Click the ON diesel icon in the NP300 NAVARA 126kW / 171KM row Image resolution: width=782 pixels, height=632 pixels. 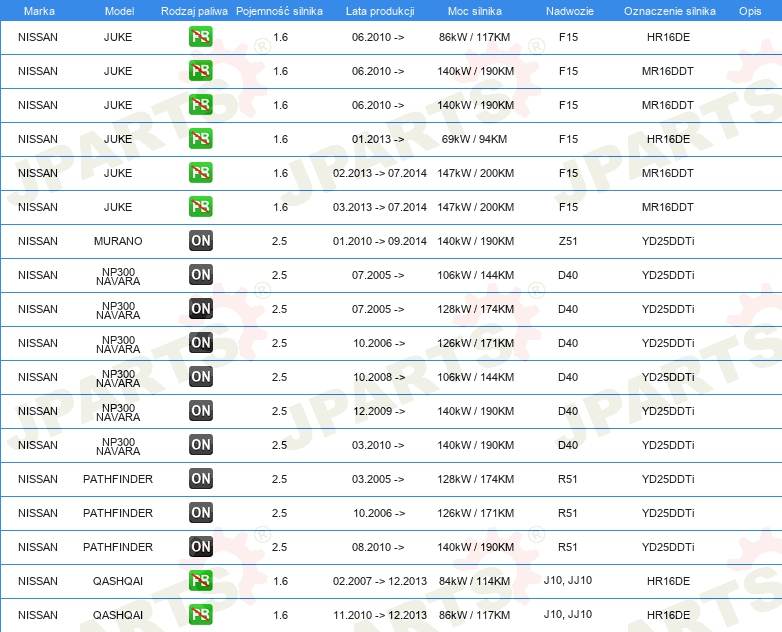coord(200,343)
